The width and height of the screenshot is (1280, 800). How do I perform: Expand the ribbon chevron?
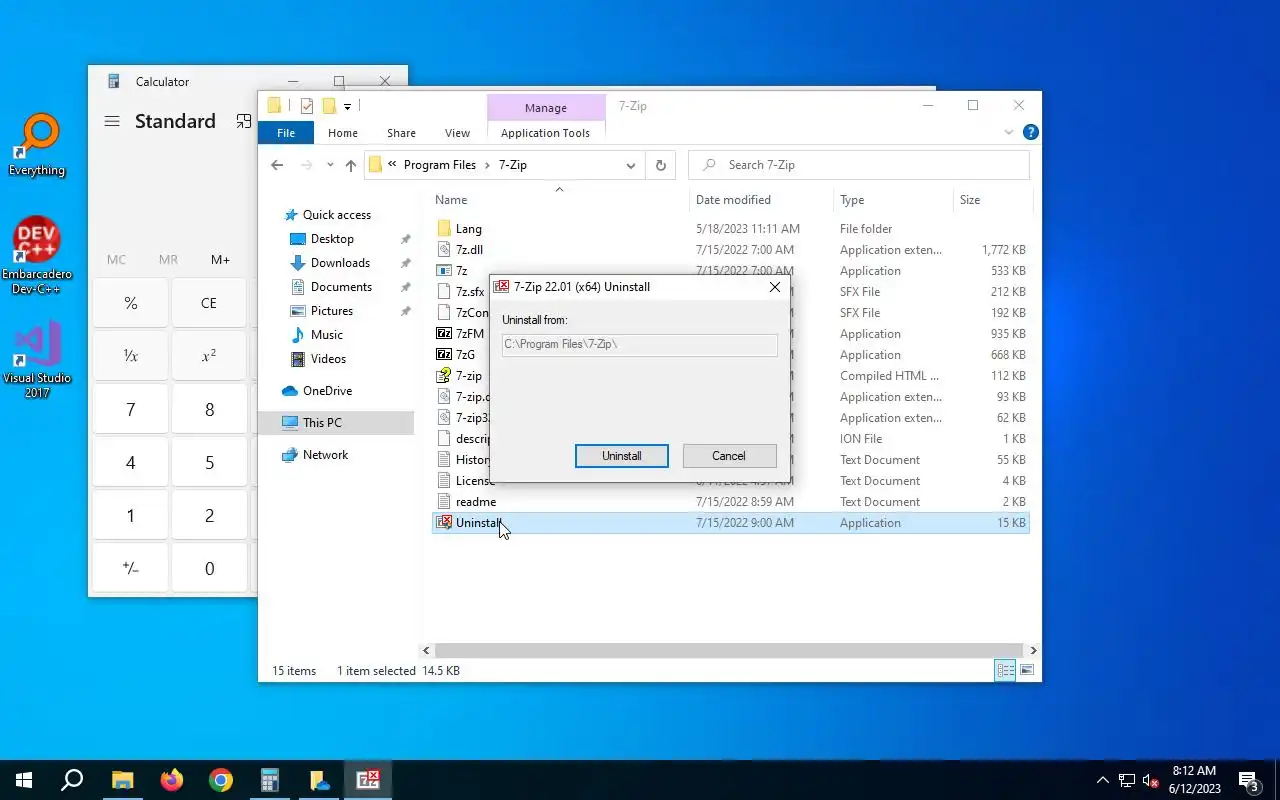(x=1009, y=132)
